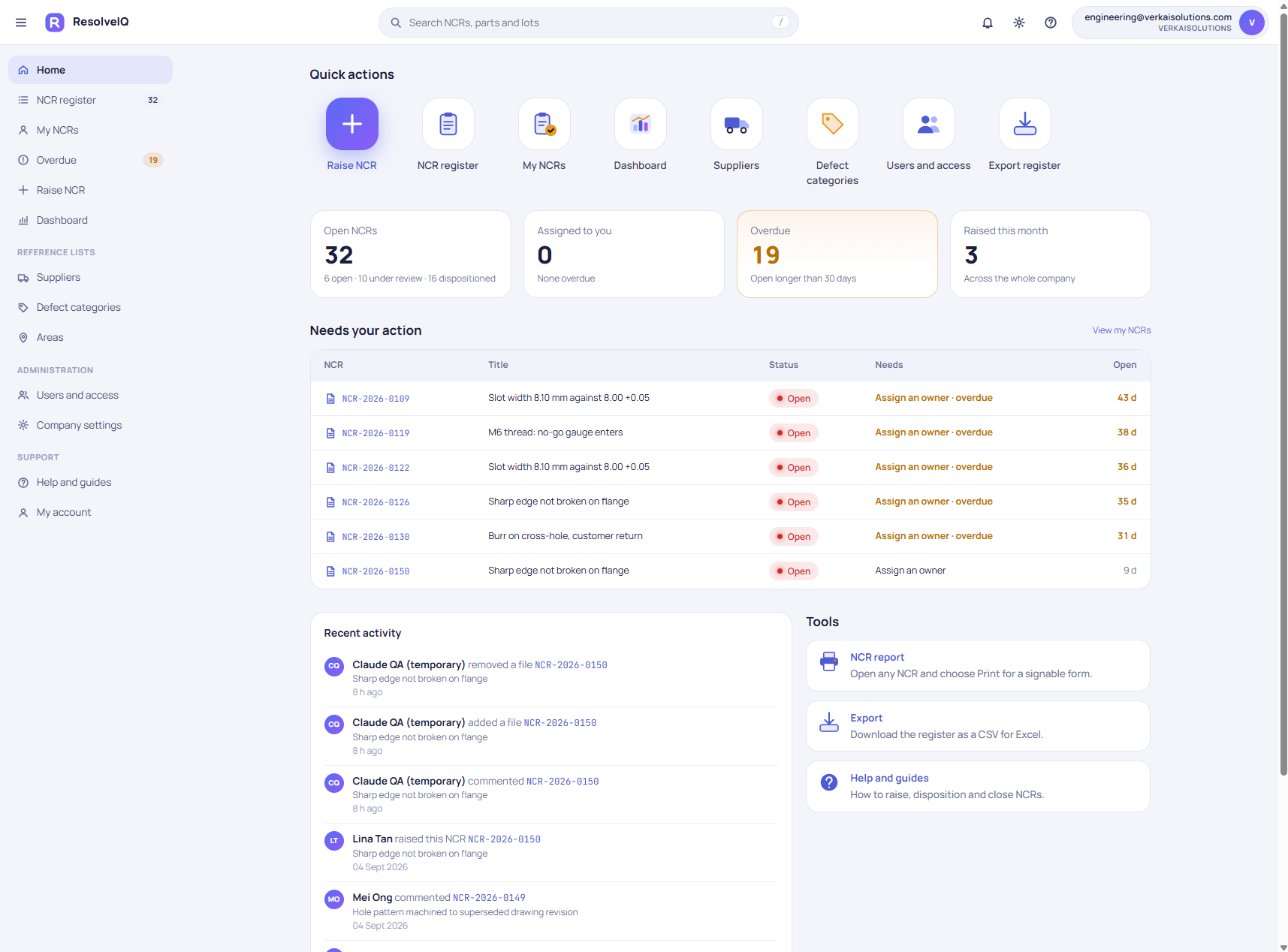Open the Dashboard quick action icon
1288x952 pixels.
coord(641,124)
